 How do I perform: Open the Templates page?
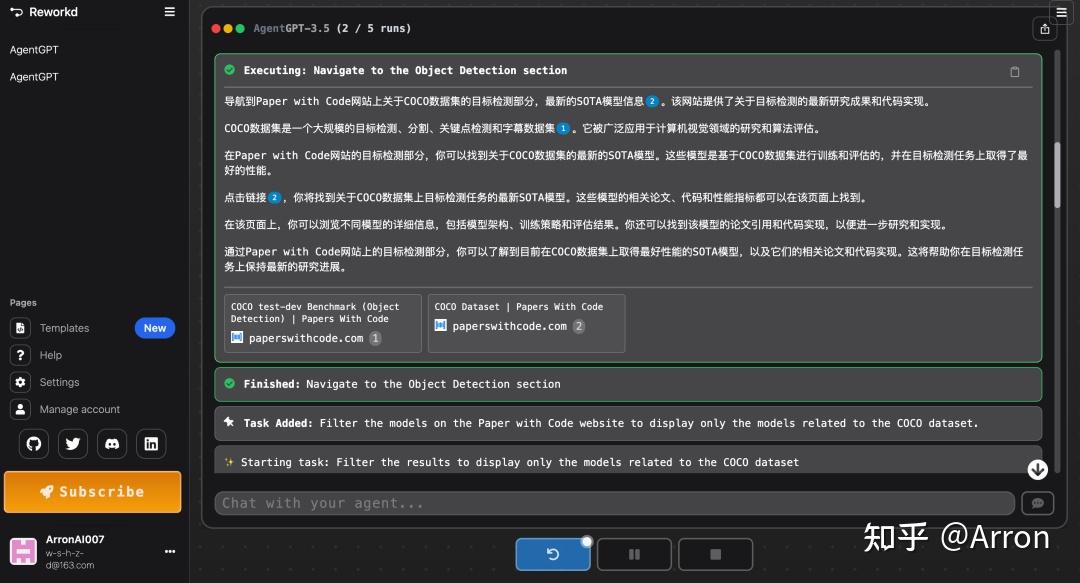coord(65,328)
